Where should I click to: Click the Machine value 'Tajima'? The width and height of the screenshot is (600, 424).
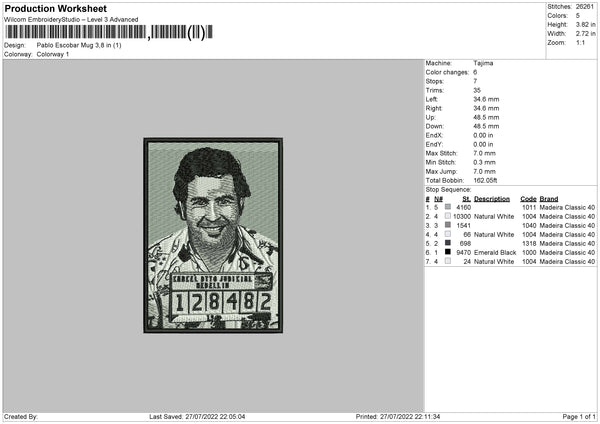pos(483,63)
